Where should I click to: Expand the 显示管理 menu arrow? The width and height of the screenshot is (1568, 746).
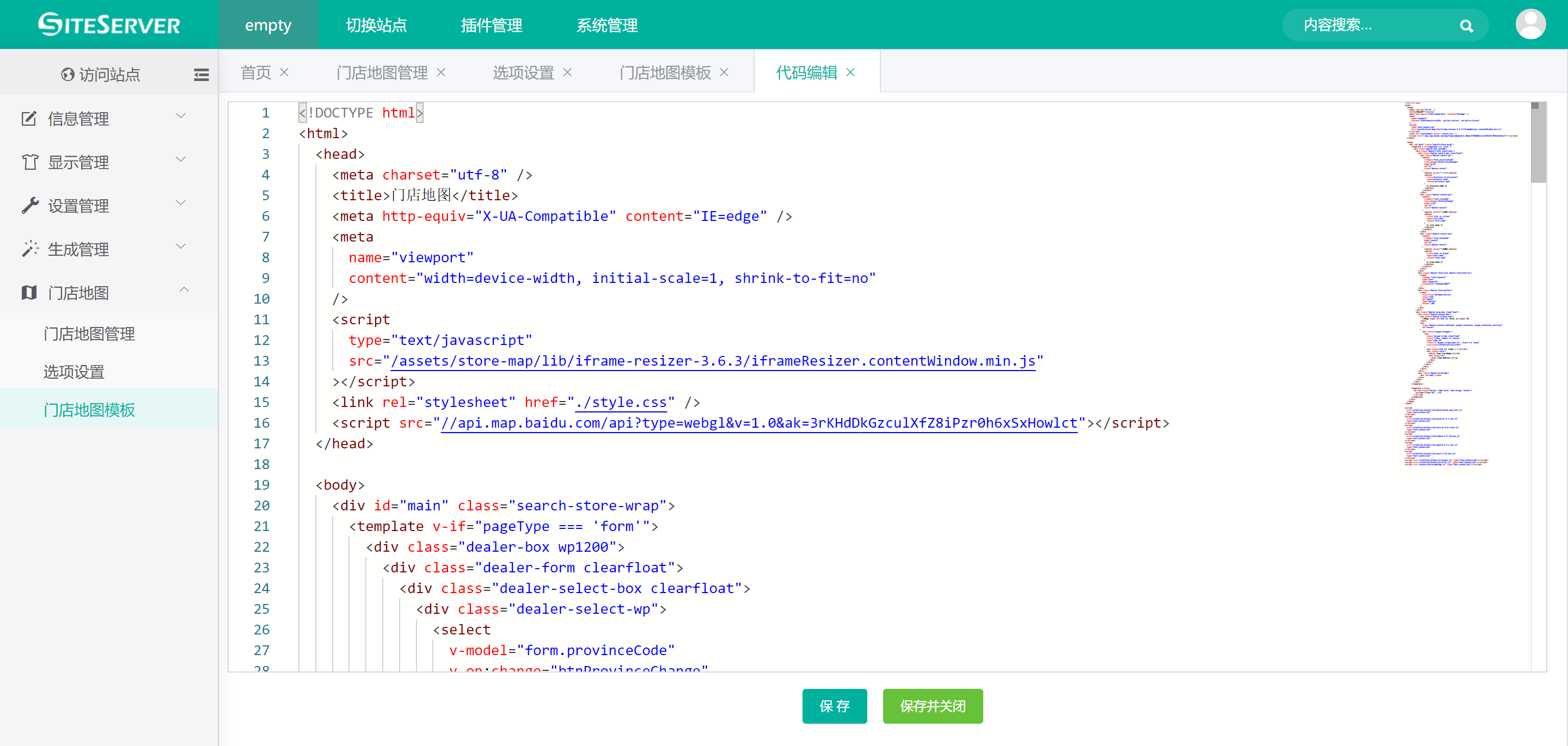[x=181, y=159]
